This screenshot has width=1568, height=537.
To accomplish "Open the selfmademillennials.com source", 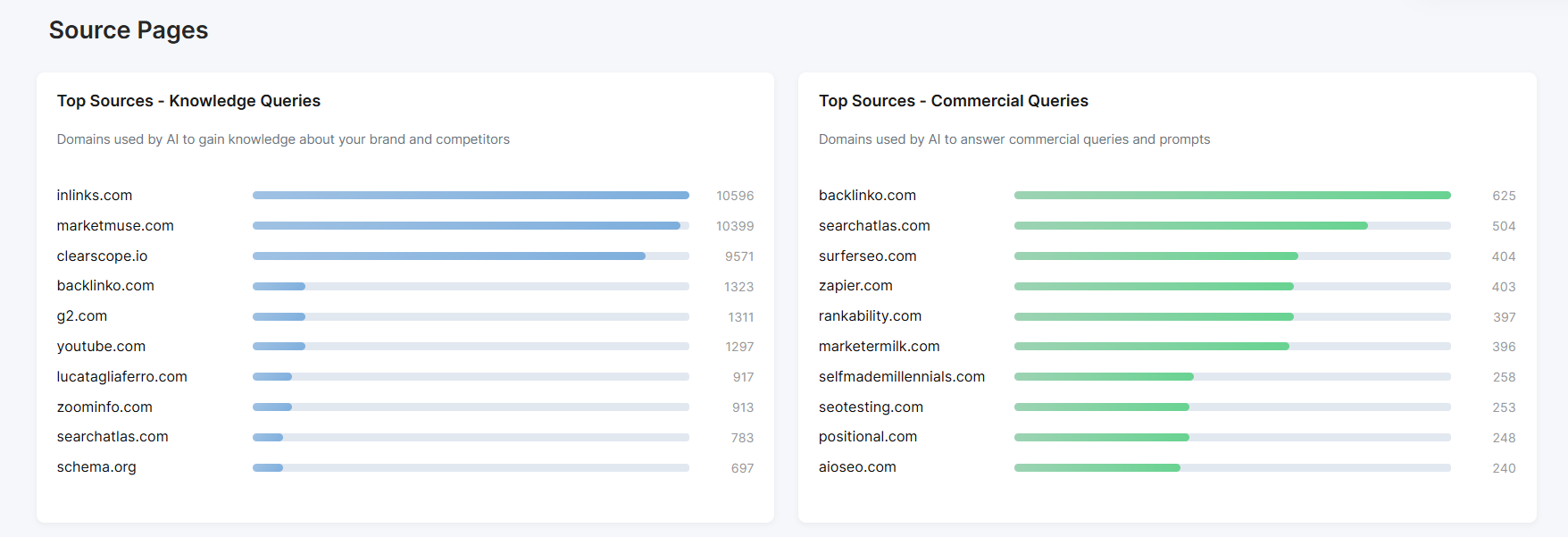I will (x=902, y=377).
